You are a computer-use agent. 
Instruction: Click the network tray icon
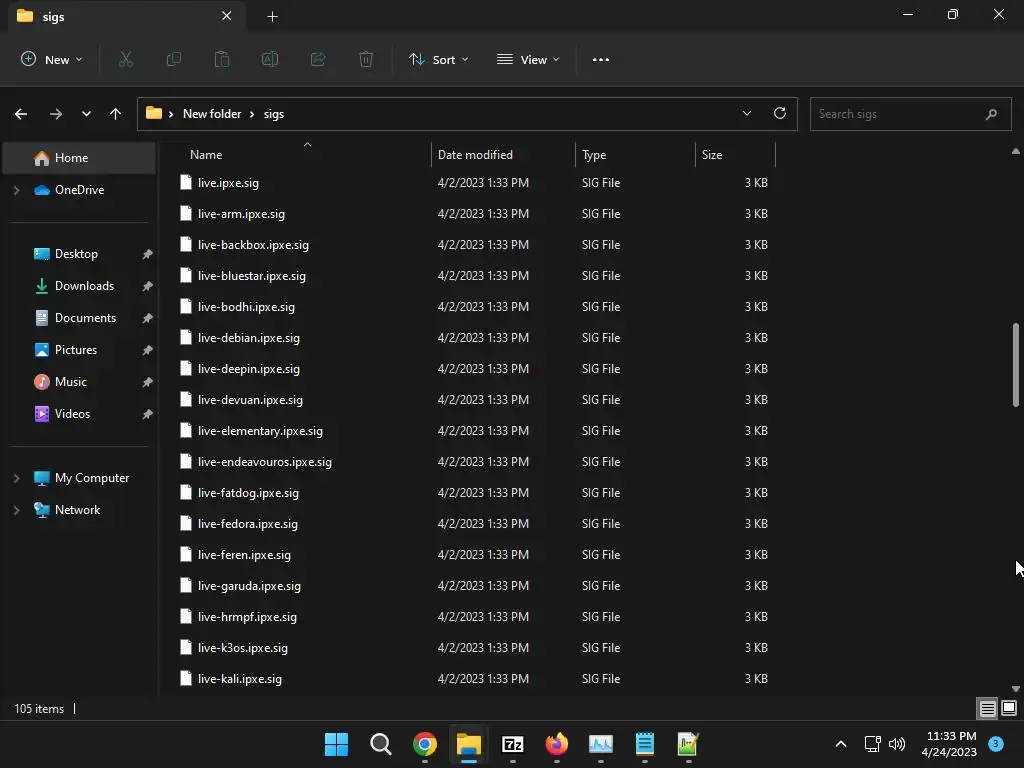872,744
